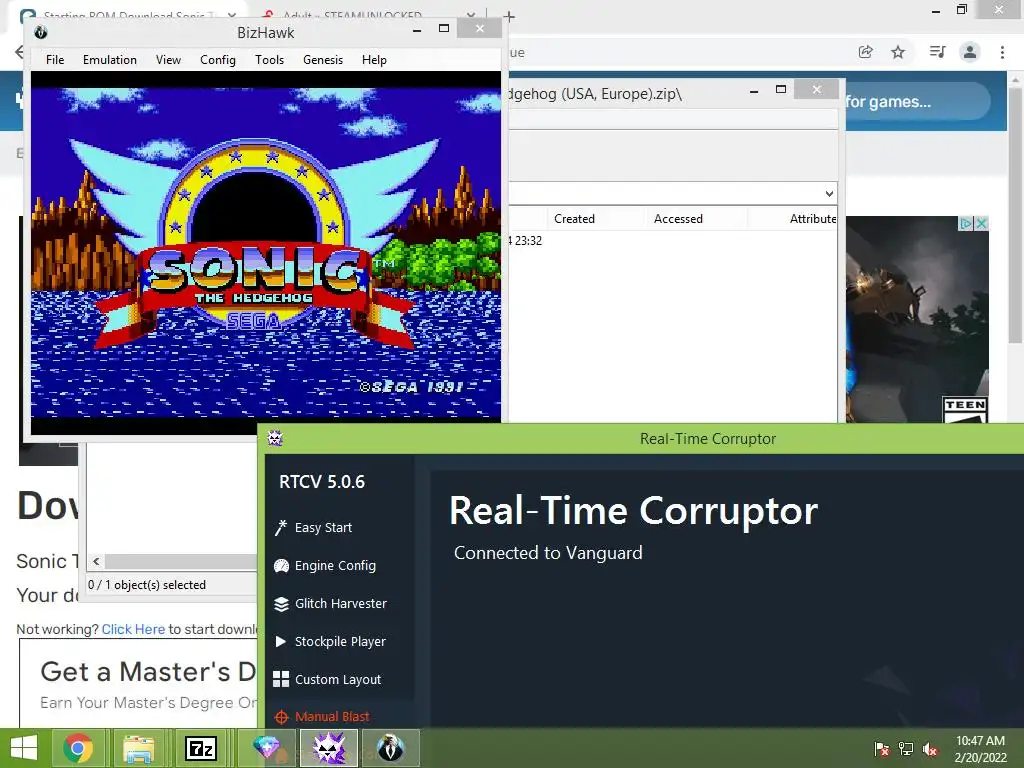Click Custom Layout grid icon
Screen dimensions: 1024x768
coord(281,679)
